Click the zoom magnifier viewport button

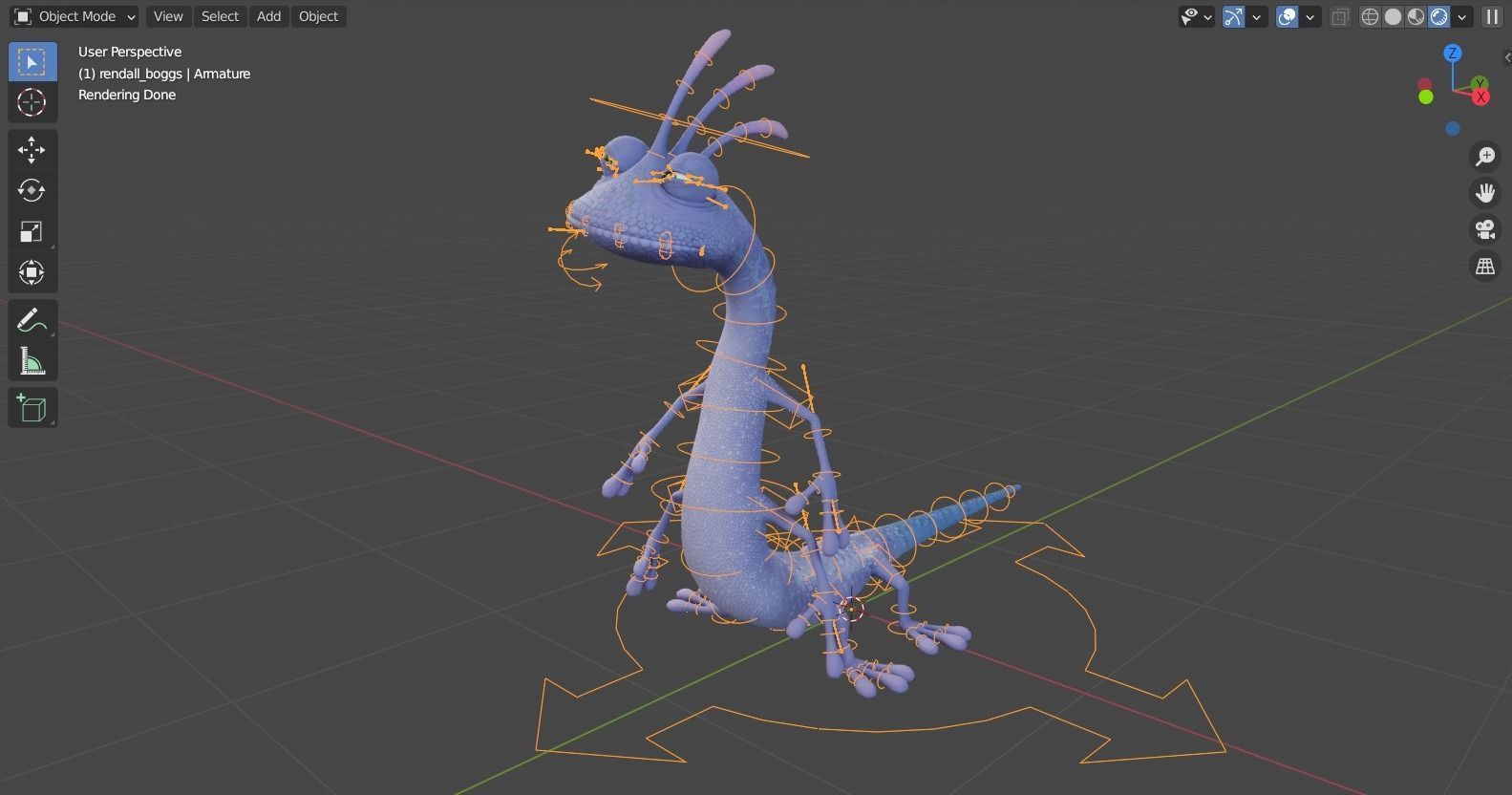tap(1485, 156)
